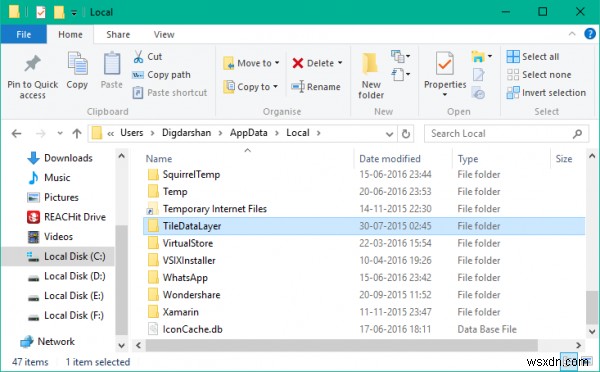The width and height of the screenshot is (600, 372).
Task: Click the Properties icon with red checkmark
Action: (445, 63)
